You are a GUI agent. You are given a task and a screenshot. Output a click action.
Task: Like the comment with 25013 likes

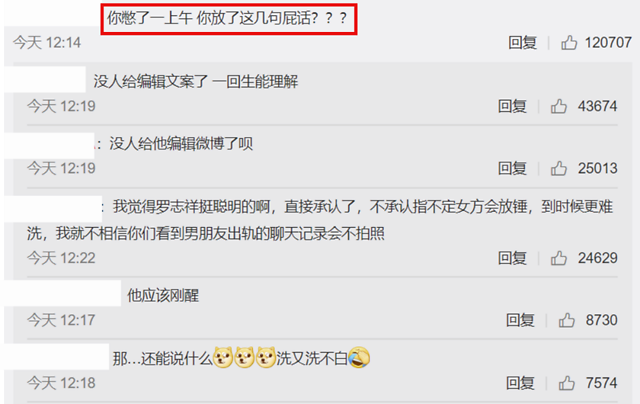point(559,168)
